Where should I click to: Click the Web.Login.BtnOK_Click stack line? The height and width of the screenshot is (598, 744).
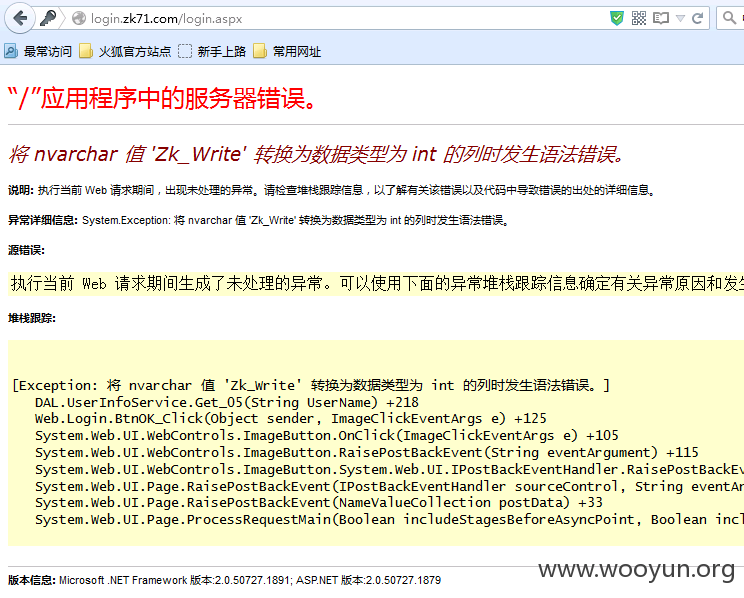[x=290, y=419]
